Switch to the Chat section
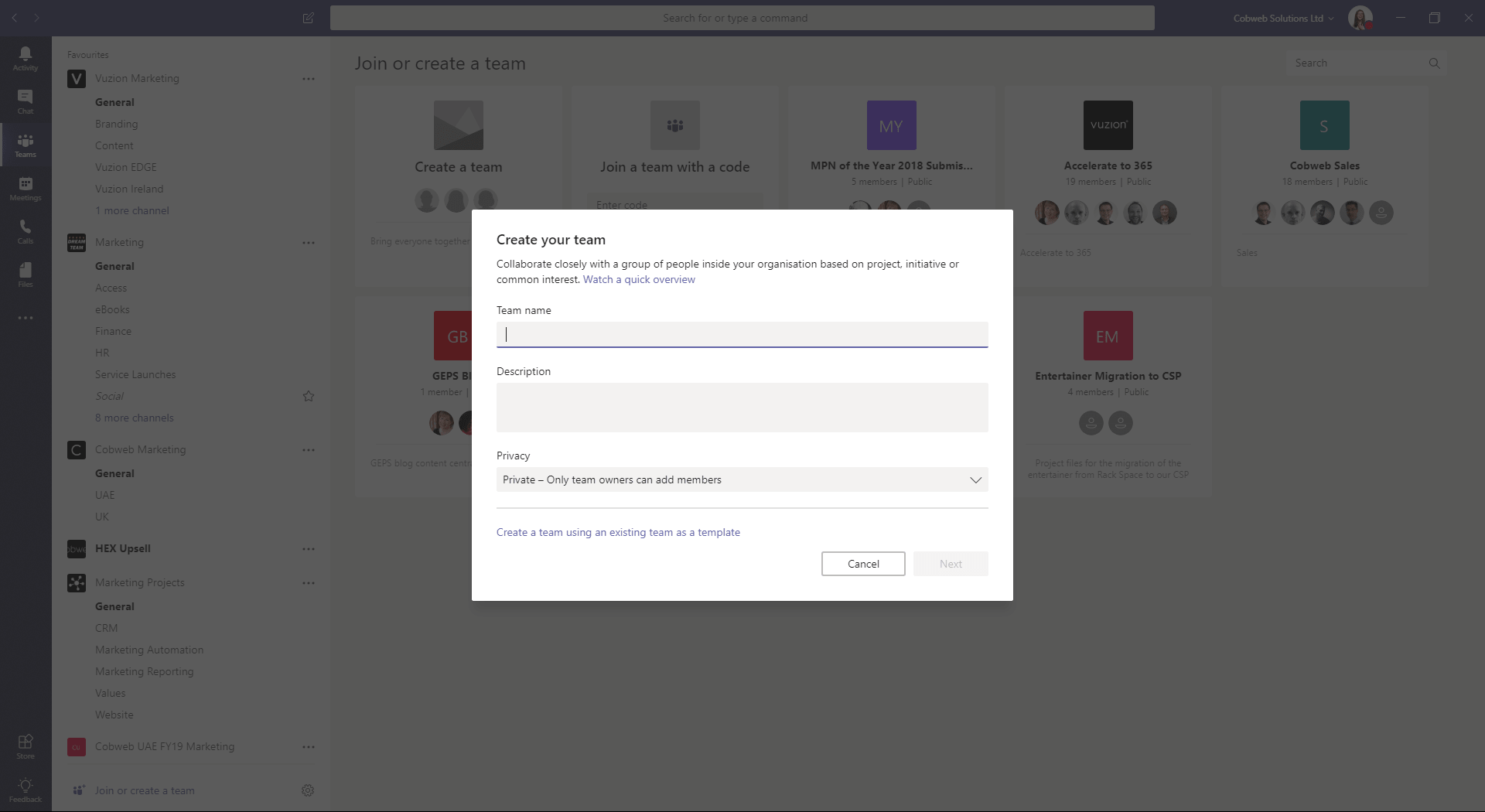This screenshot has height=812, width=1485. tap(25, 101)
